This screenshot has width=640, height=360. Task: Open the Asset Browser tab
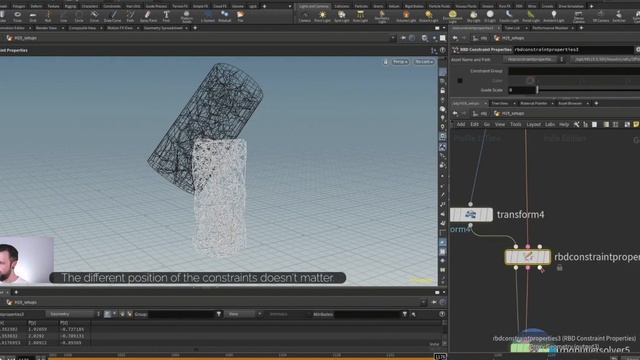(x=570, y=103)
